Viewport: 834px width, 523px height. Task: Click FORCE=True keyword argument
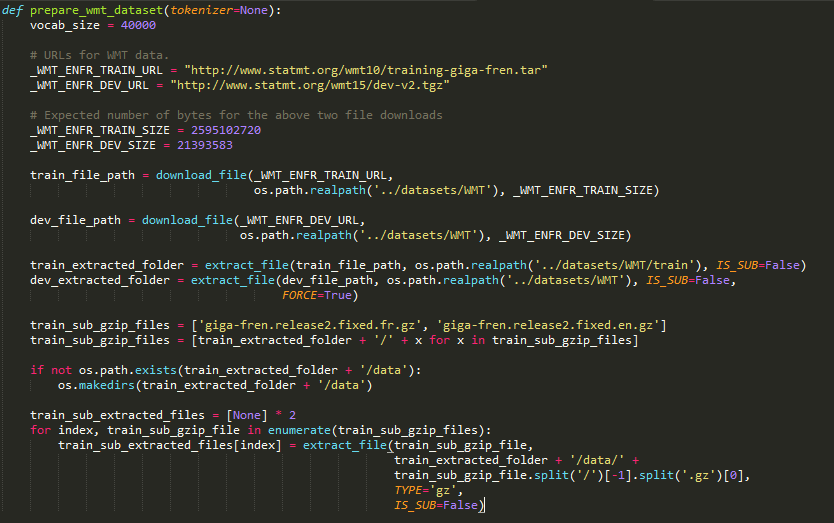tap(317, 295)
